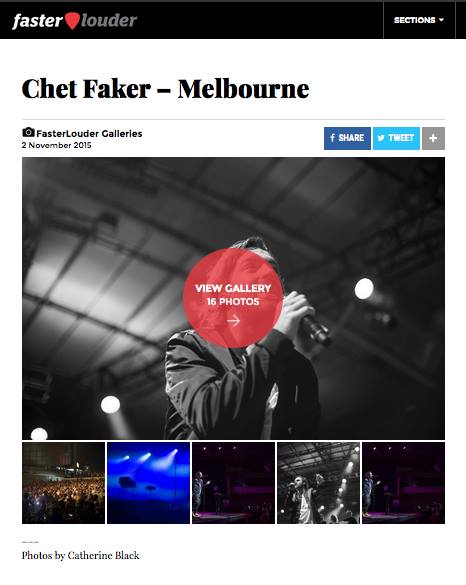Image resolution: width=466 pixels, height=585 pixels.
Task: Click the arrow in the red gallery circle
Action: pyautogui.click(x=233, y=320)
